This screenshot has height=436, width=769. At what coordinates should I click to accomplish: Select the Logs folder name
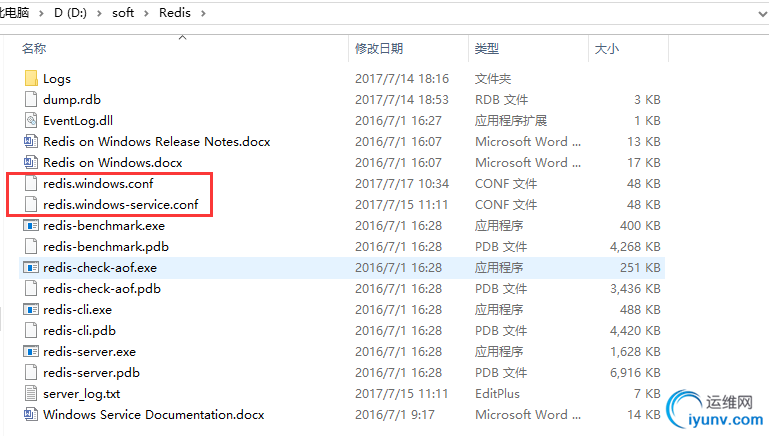tap(57, 78)
